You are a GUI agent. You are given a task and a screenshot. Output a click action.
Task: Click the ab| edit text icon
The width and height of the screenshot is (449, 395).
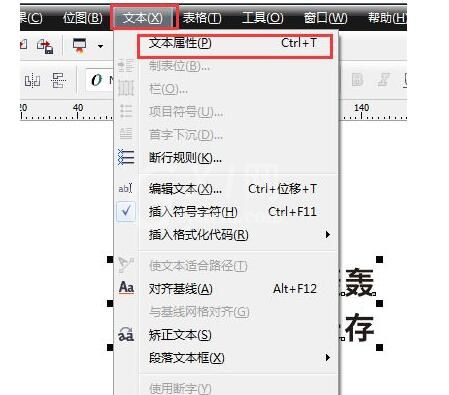pyautogui.click(x=125, y=189)
